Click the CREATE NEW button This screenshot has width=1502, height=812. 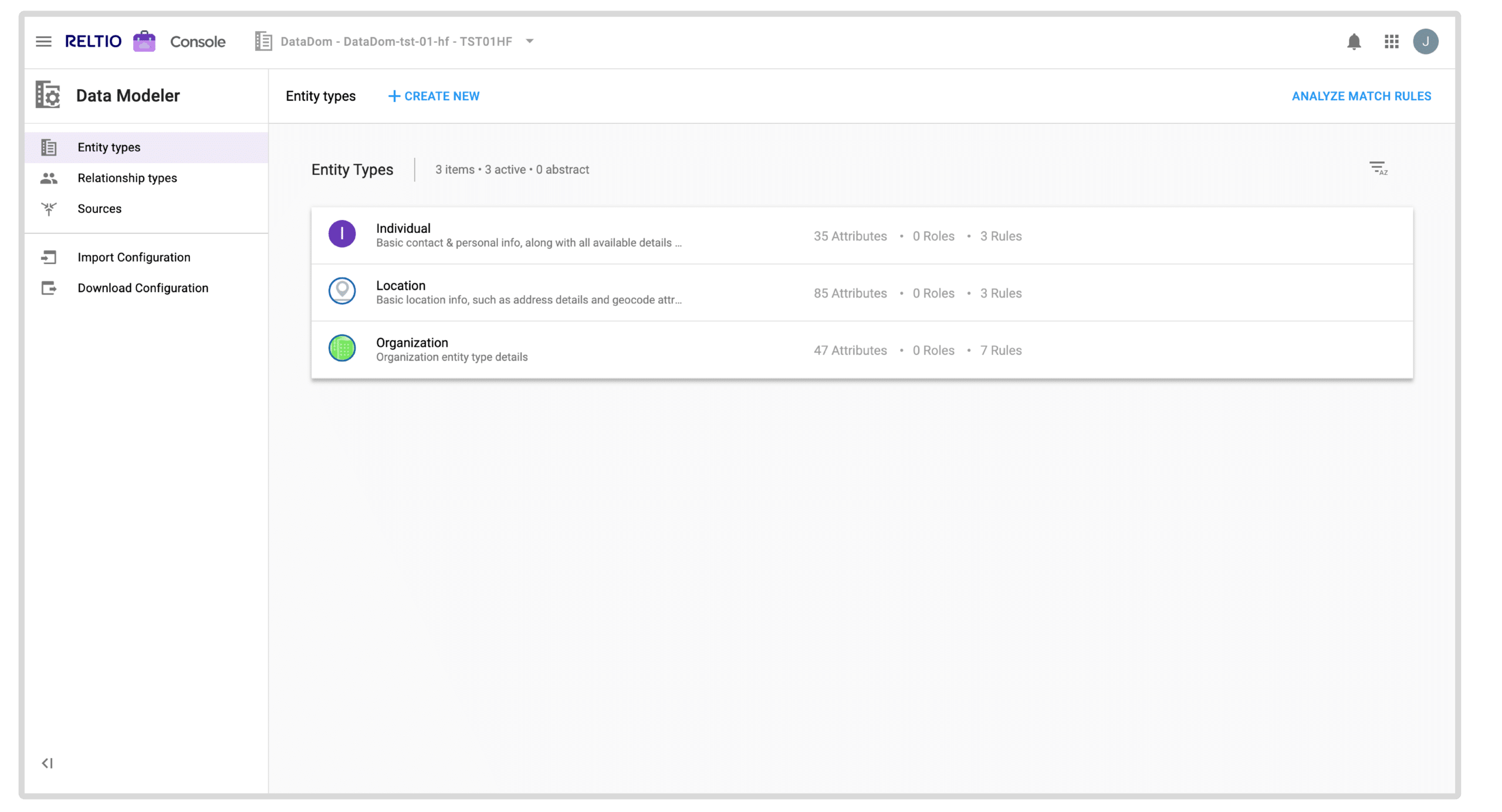pos(434,96)
